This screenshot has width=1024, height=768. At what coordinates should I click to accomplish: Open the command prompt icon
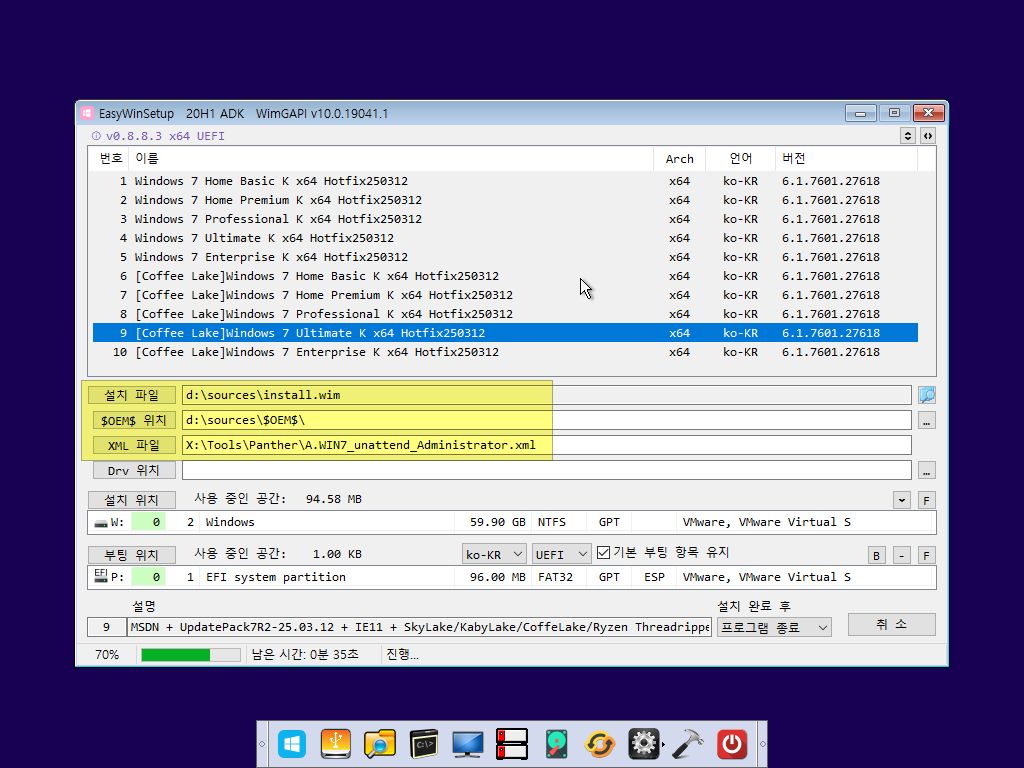coord(424,744)
